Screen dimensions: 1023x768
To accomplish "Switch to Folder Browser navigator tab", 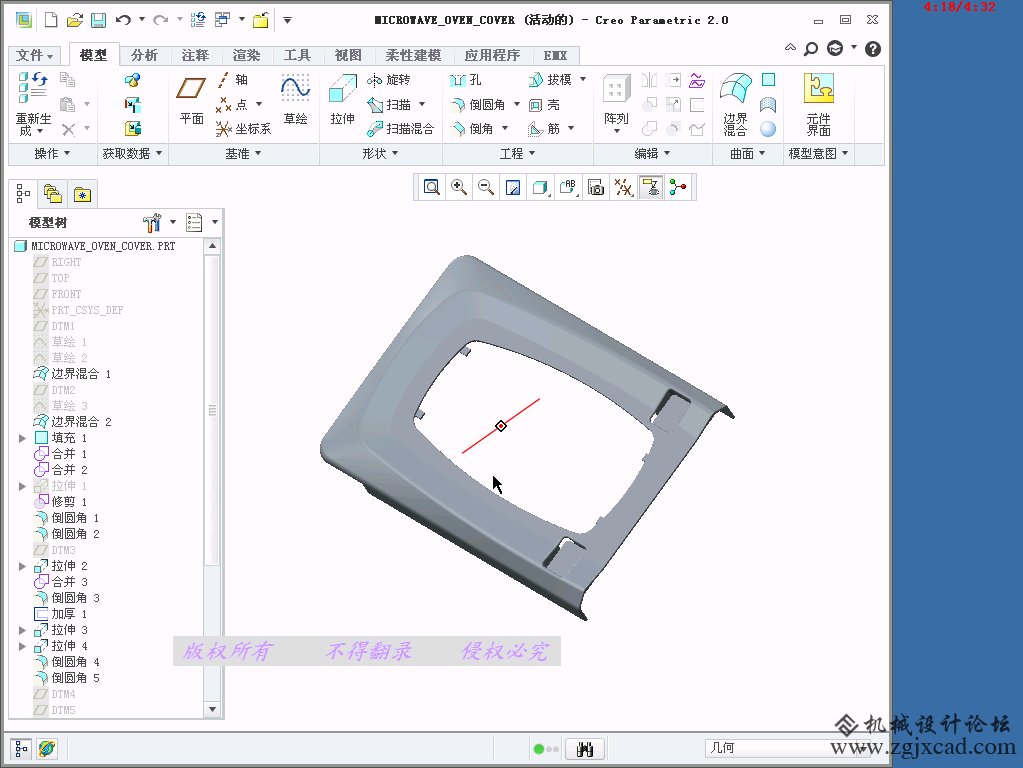I will coord(52,194).
